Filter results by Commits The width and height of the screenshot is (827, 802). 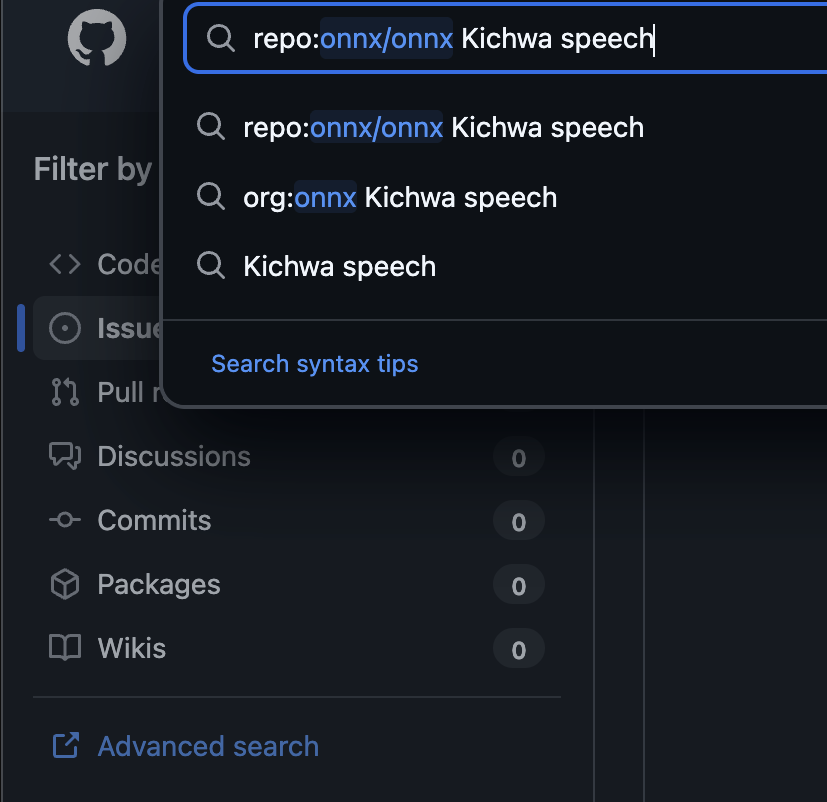(x=154, y=521)
